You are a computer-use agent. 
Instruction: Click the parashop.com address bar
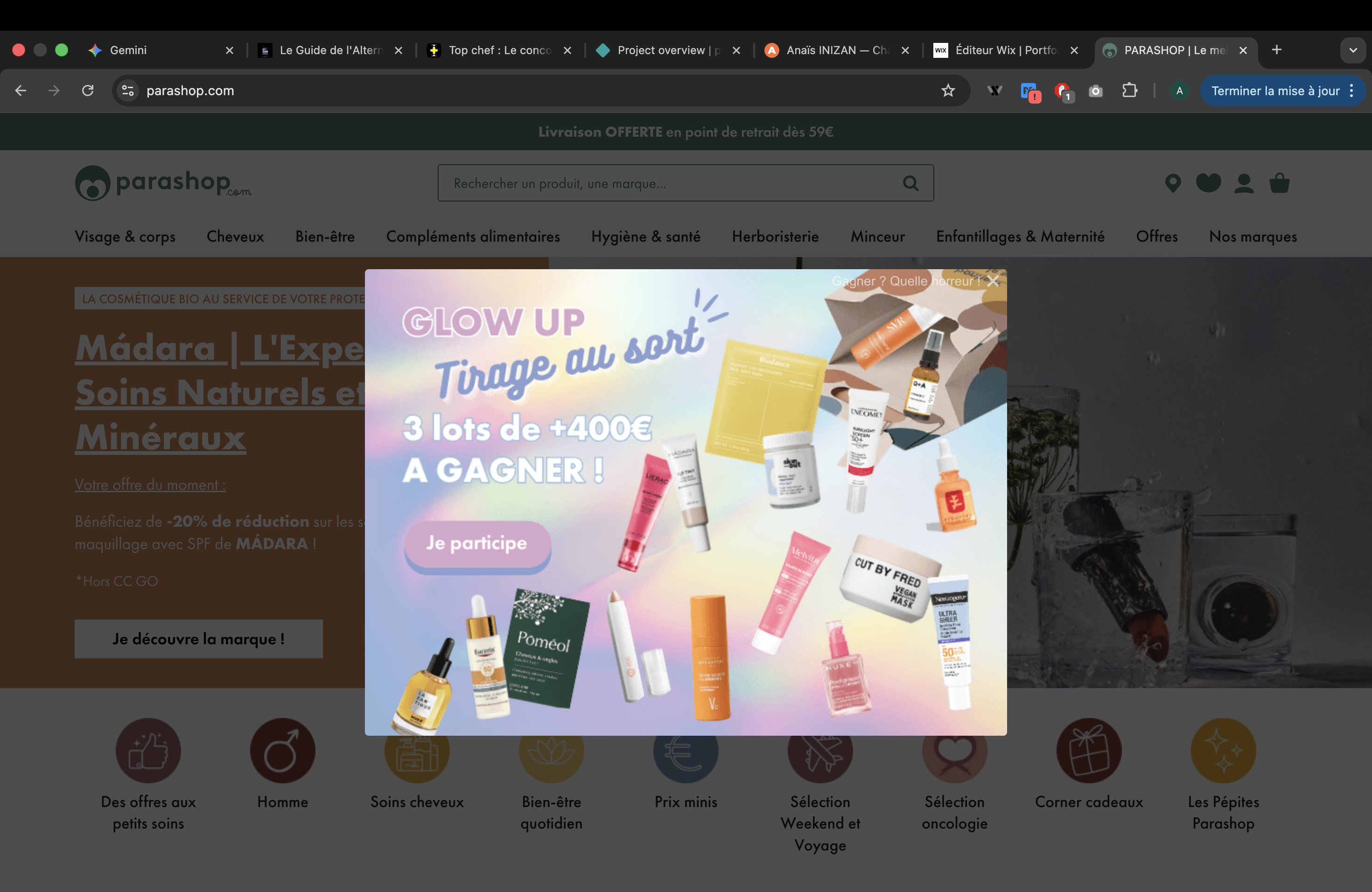coord(541,91)
